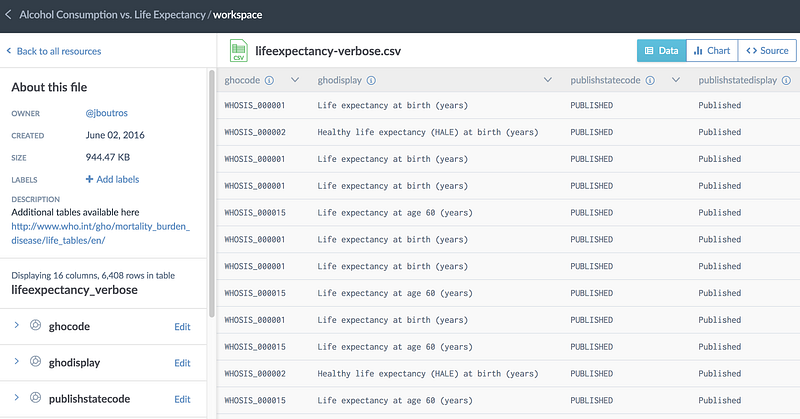Click the Add labels link

pyautogui.click(x=112, y=179)
